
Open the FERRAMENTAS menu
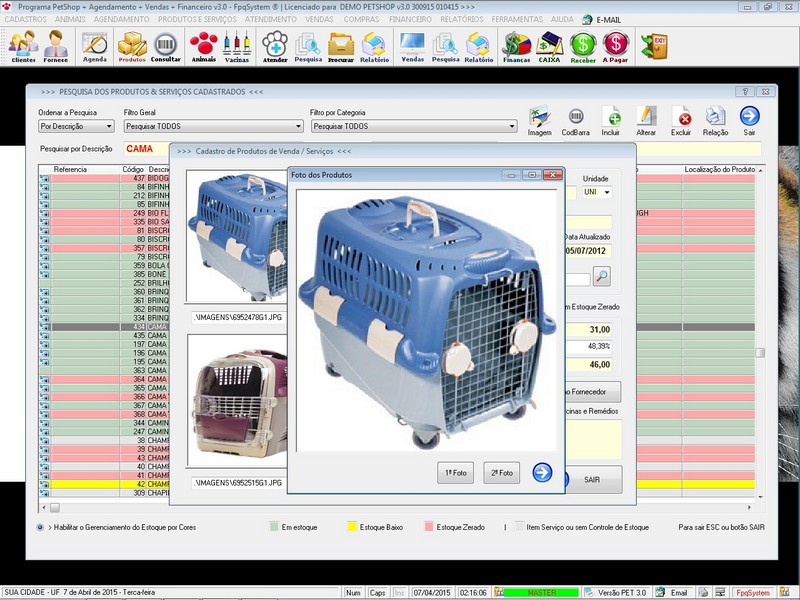point(517,19)
